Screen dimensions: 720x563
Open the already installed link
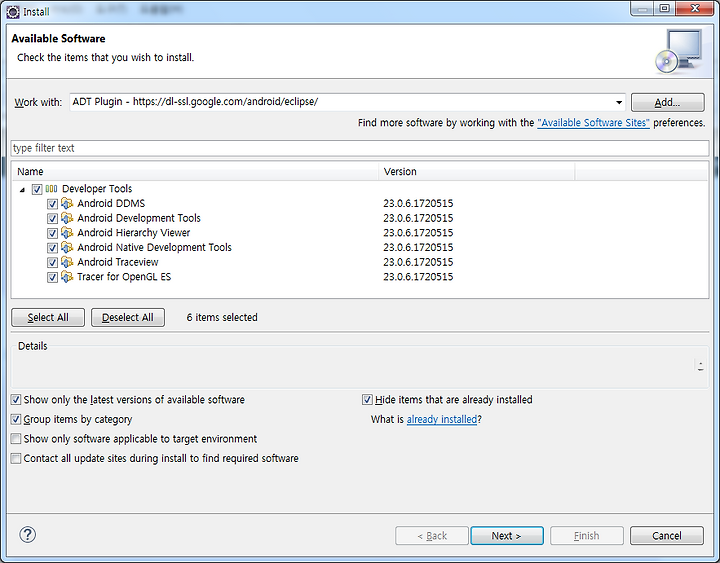[442, 419]
